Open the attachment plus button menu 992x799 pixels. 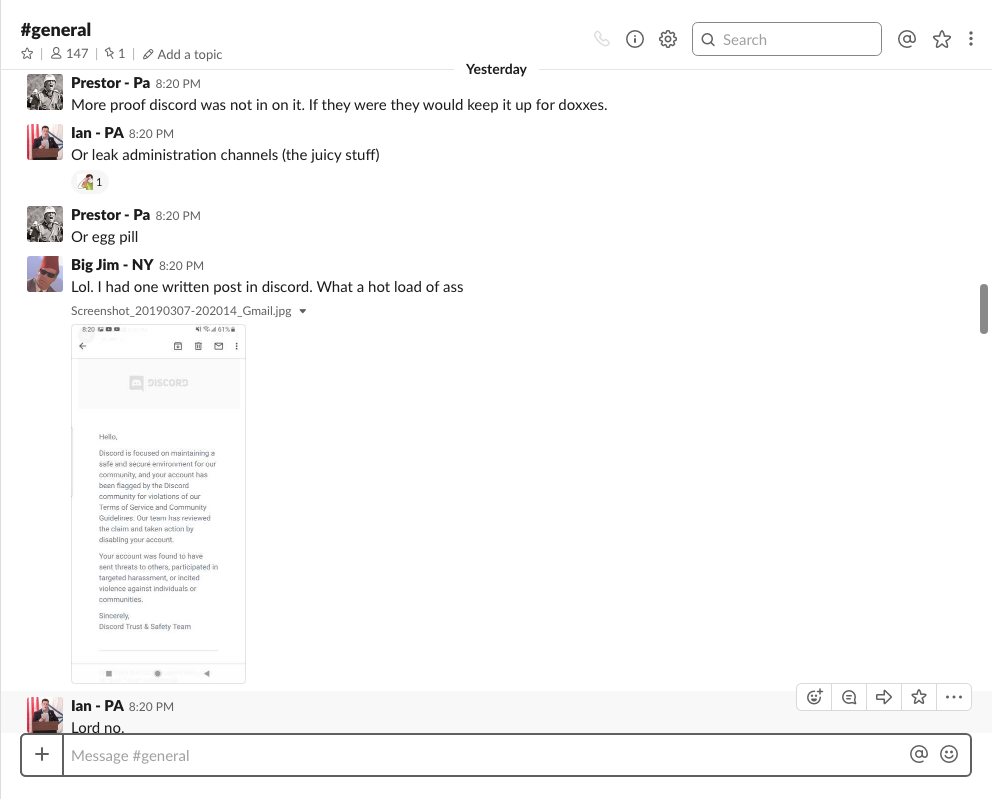[x=42, y=755]
